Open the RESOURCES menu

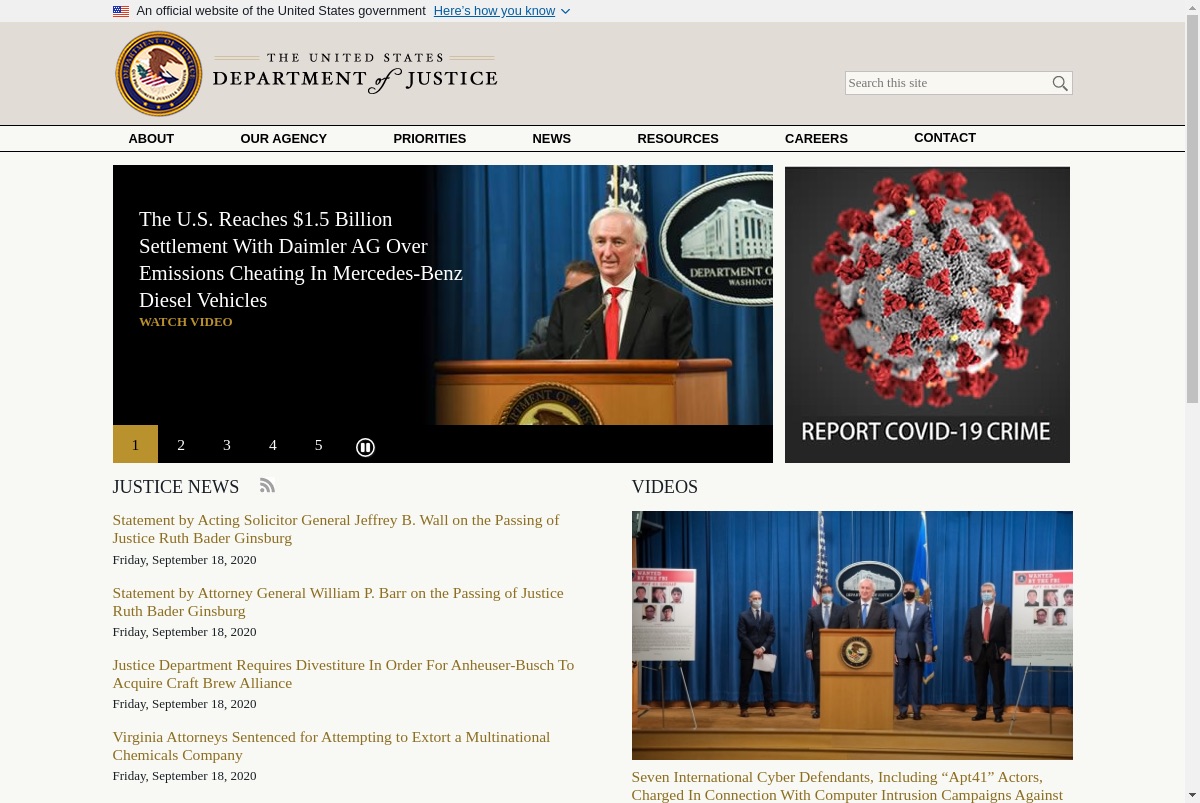click(678, 139)
